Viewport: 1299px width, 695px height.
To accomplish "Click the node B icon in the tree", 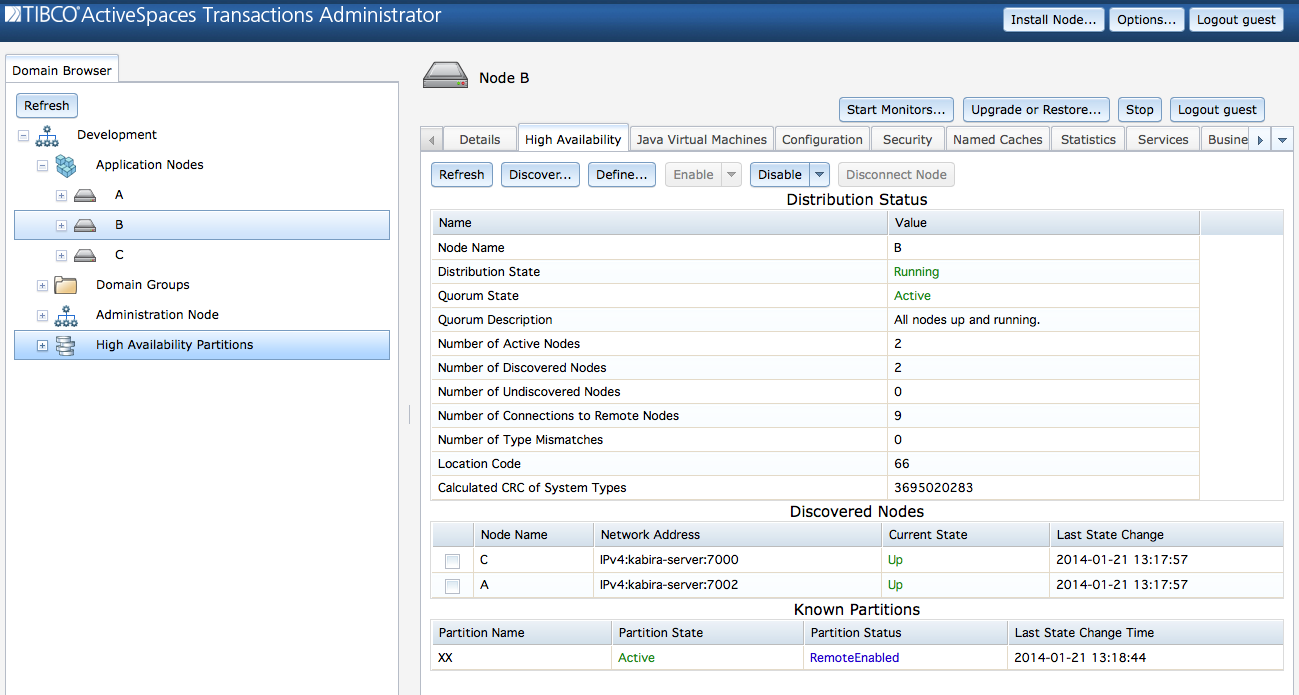I will pos(85,225).
